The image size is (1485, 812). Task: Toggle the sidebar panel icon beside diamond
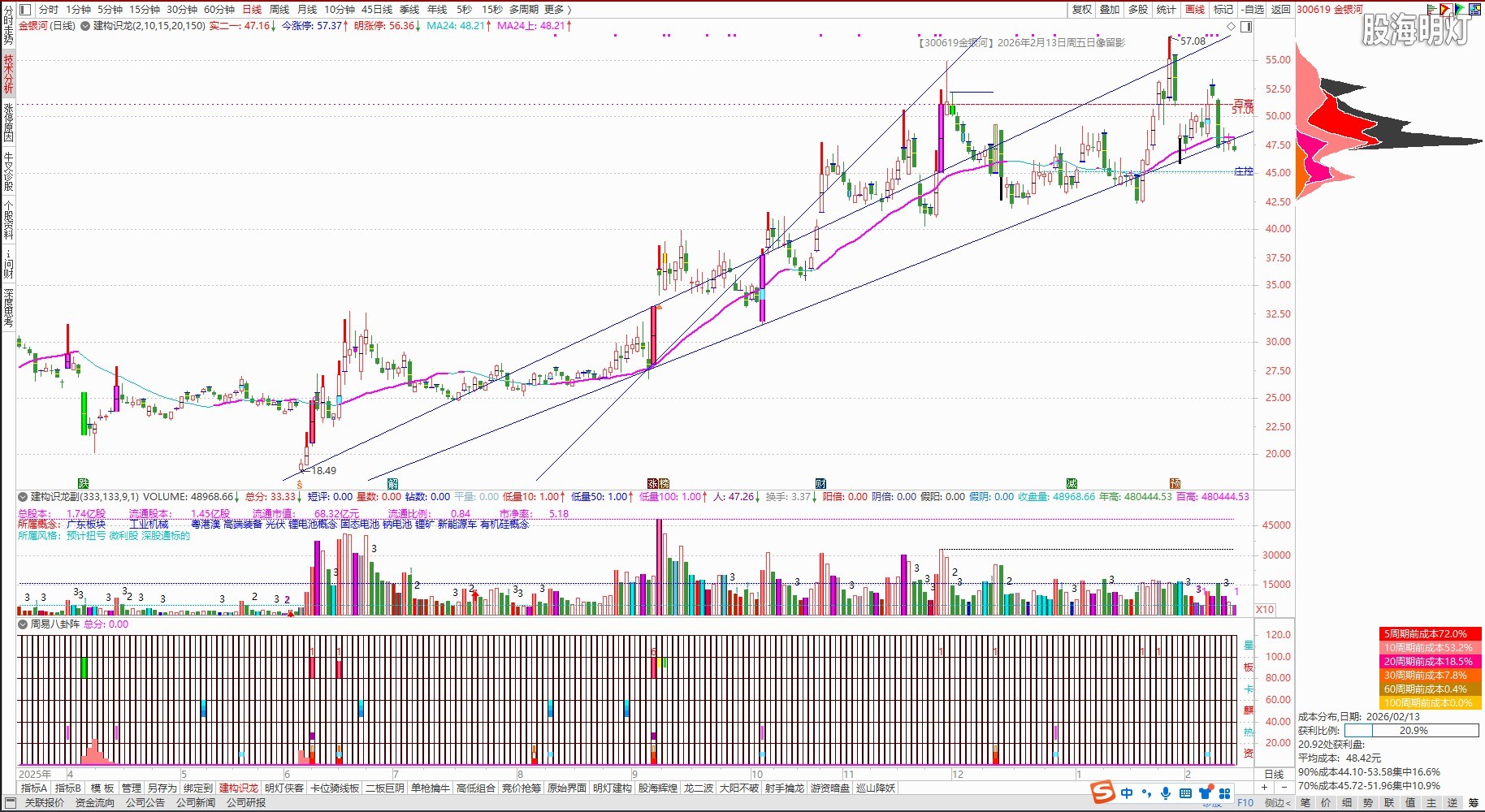pyautogui.click(x=1246, y=27)
